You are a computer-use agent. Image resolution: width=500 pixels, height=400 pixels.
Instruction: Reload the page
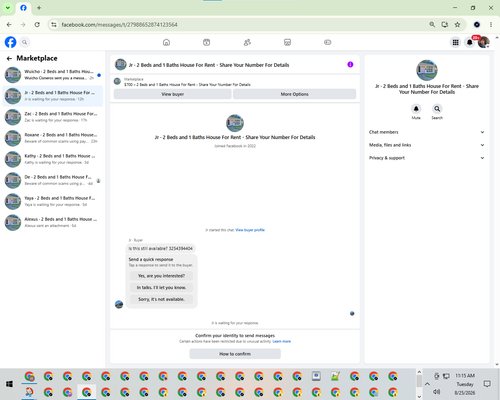click(37, 25)
